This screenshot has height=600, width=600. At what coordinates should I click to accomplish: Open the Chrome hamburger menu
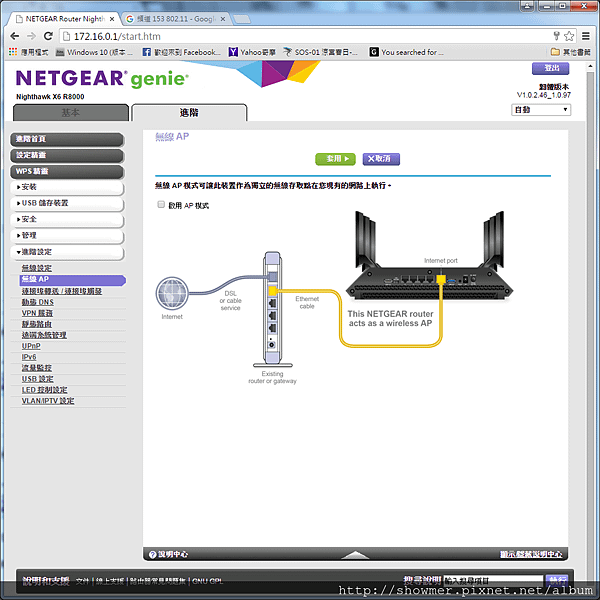585,36
